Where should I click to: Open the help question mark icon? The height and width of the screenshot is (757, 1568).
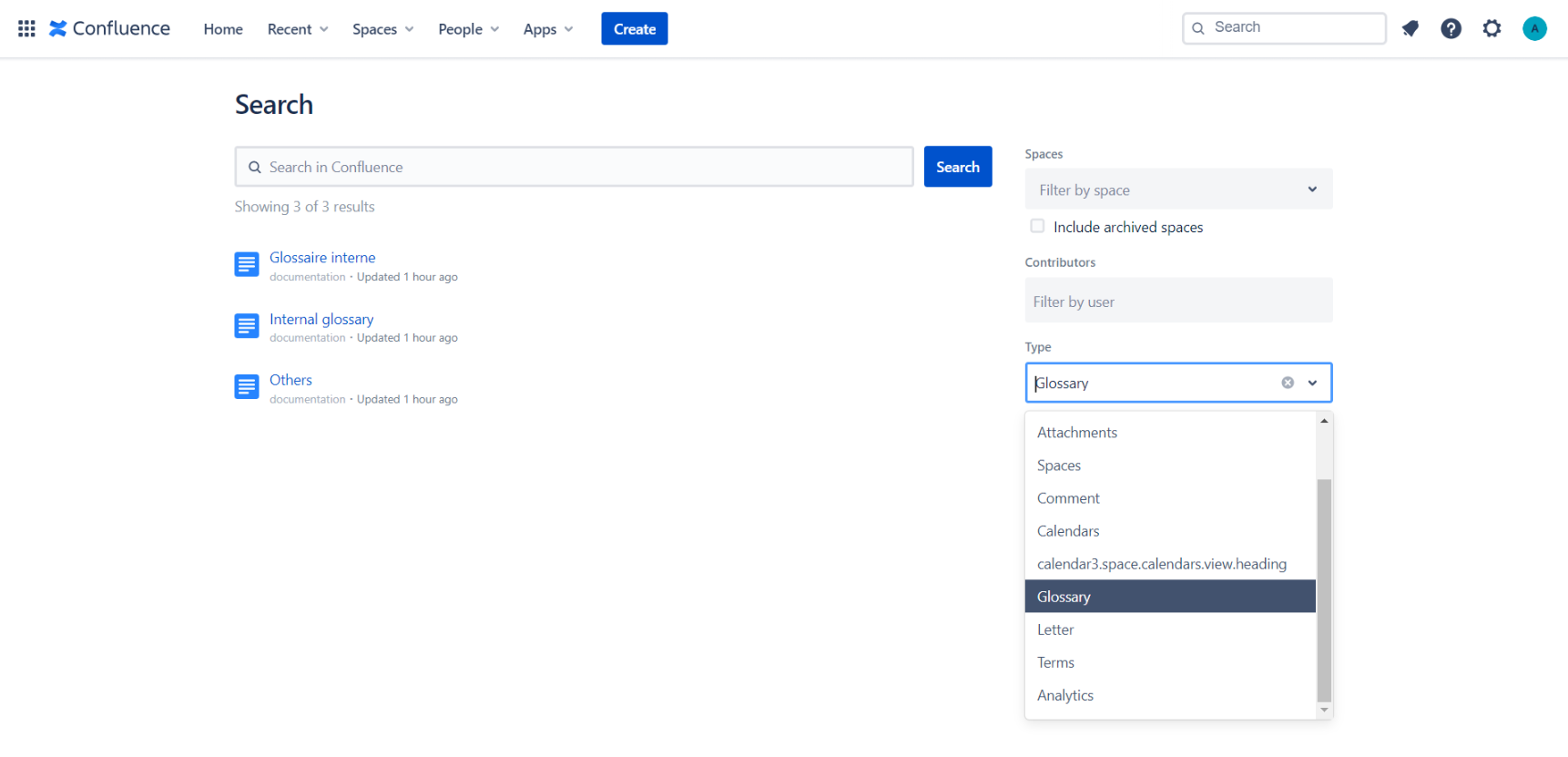1451,29
